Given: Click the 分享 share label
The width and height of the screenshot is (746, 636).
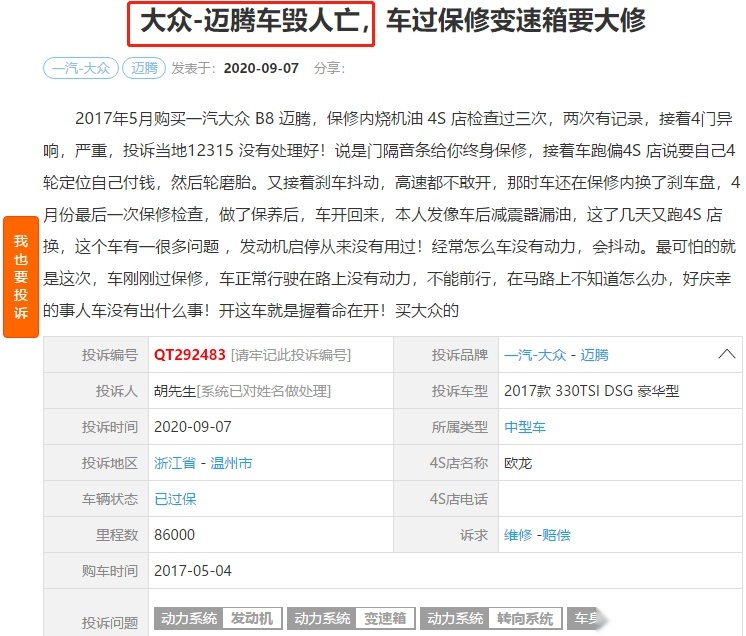Looking at the screenshot, I should tap(329, 68).
